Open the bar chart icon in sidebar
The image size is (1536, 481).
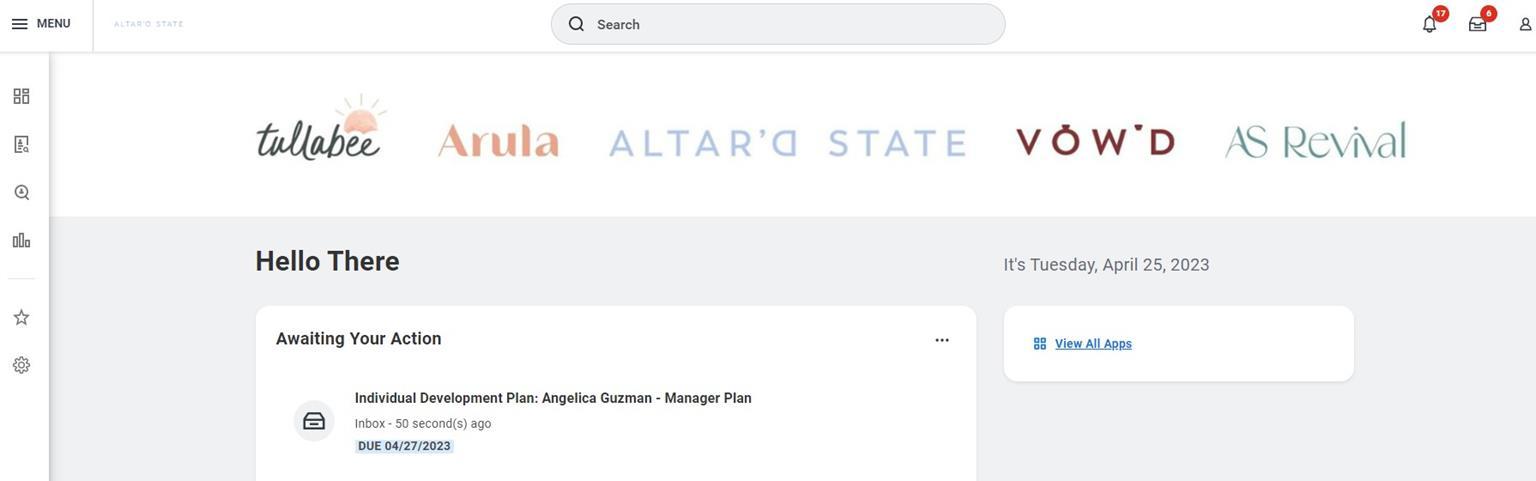click(21, 240)
